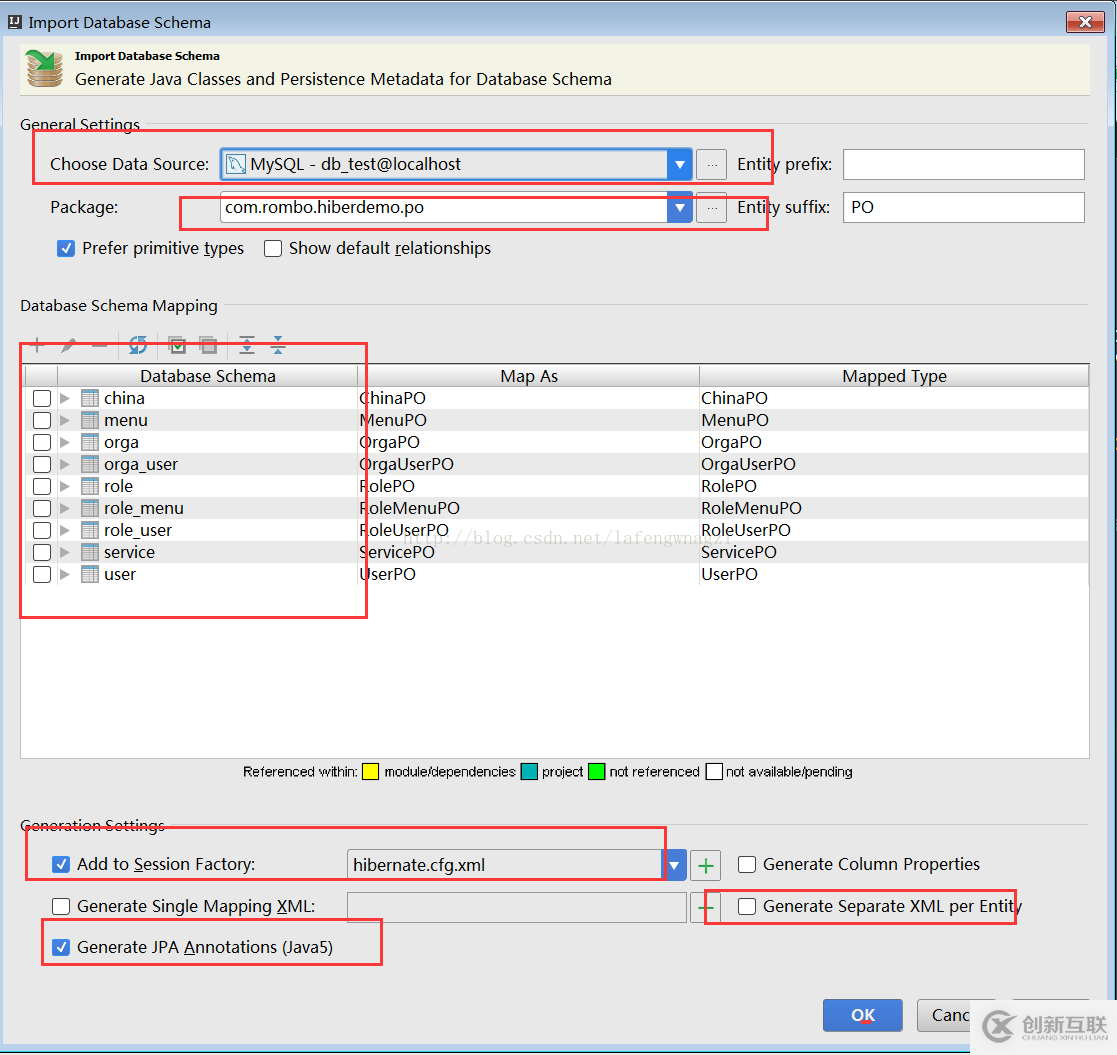The height and width of the screenshot is (1055, 1117).
Task: Expand the service table row
Action: tap(65, 552)
